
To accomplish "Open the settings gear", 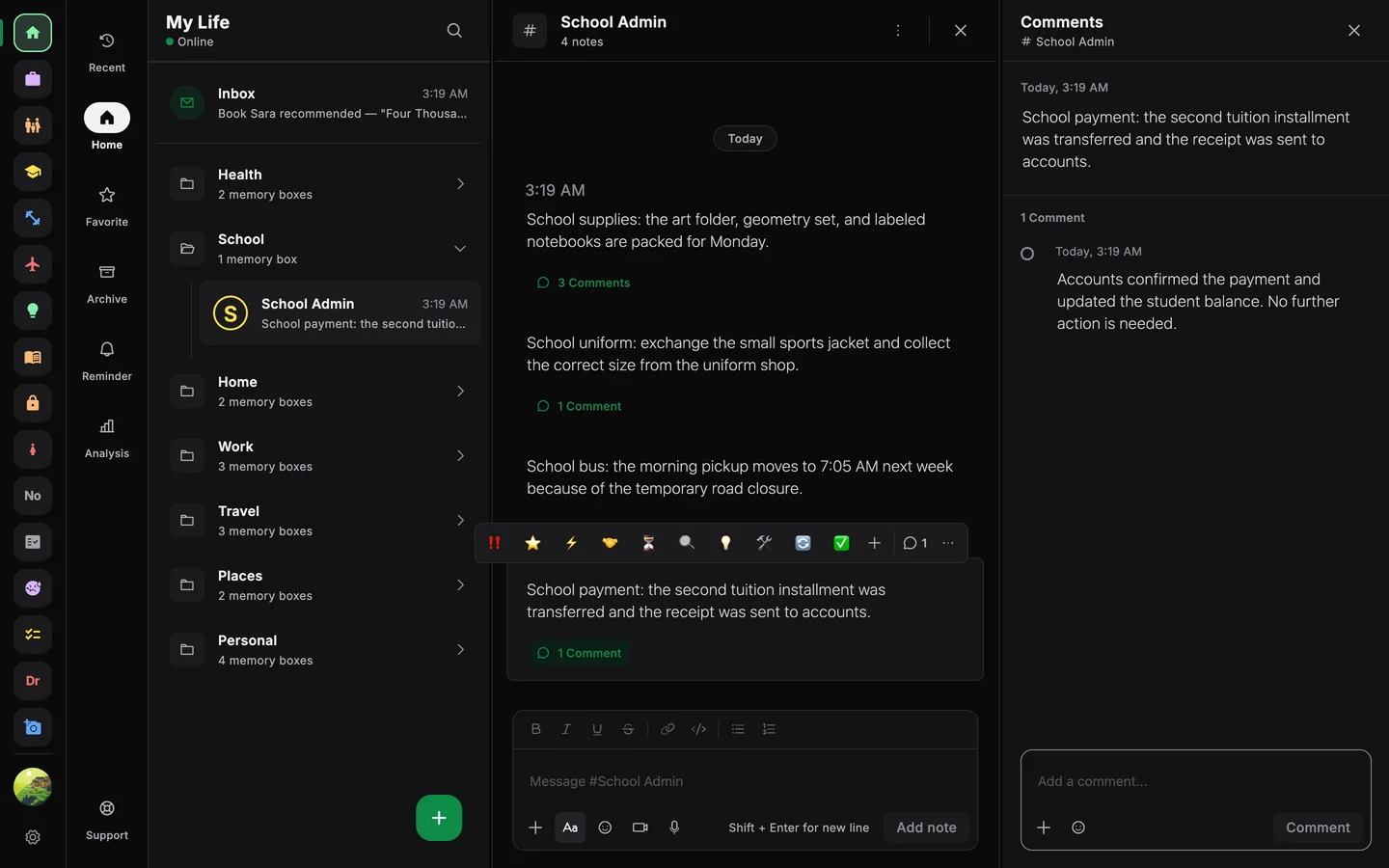I will coord(33,837).
